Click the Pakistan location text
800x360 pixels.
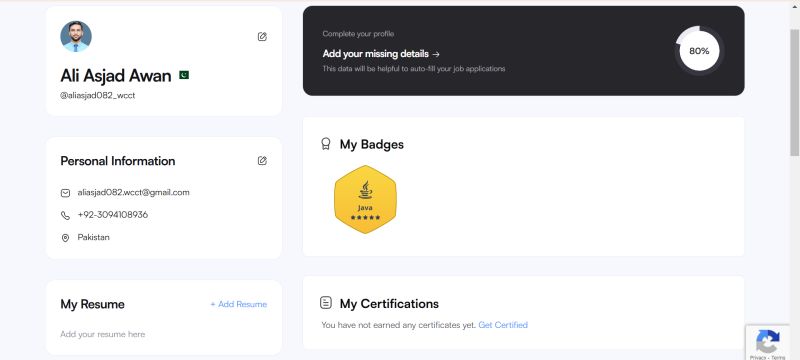pos(93,237)
